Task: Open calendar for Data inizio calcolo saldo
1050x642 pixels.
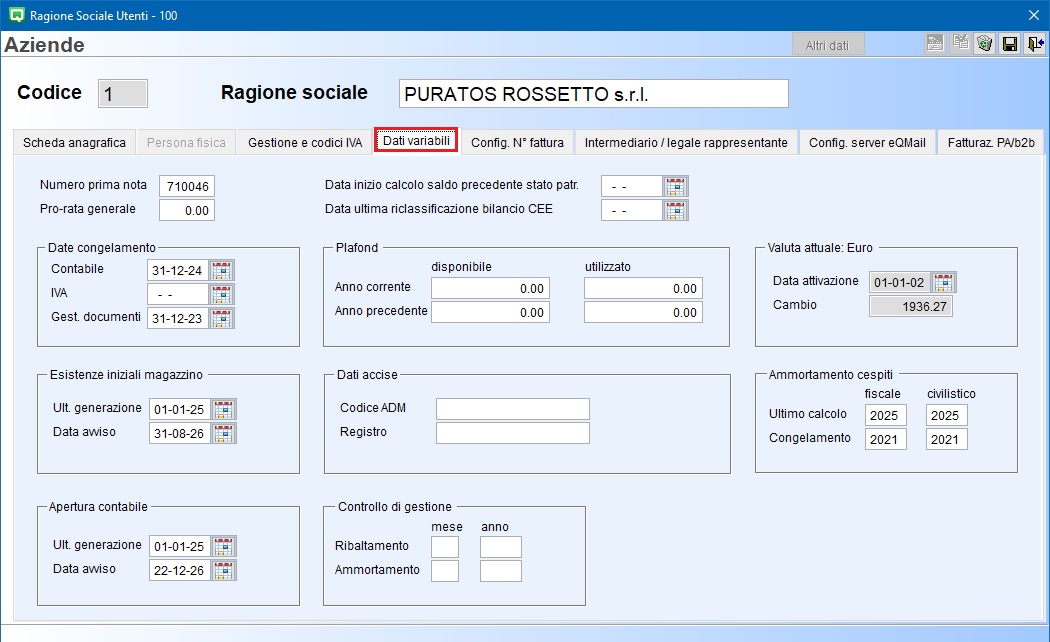Action: [x=676, y=186]
